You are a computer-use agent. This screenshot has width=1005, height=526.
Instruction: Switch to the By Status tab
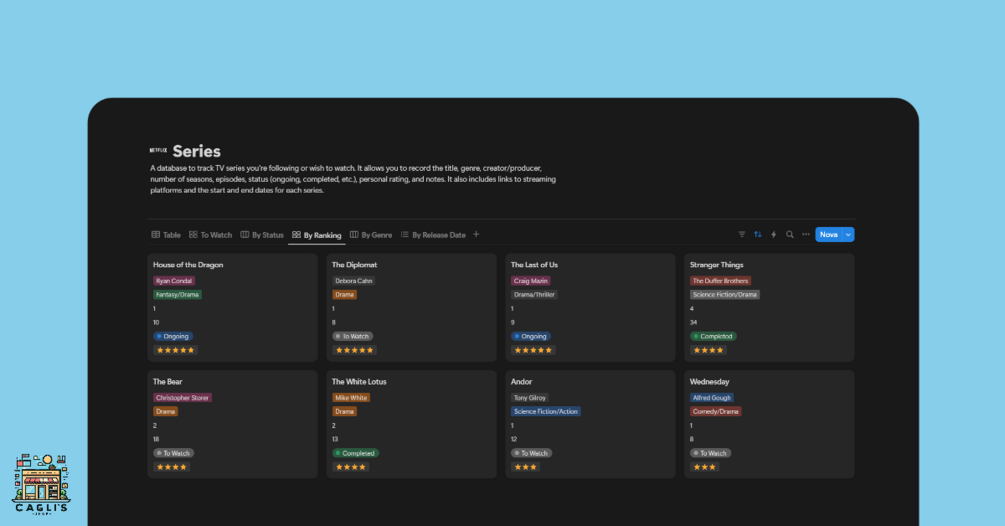(x=262, y=235)
